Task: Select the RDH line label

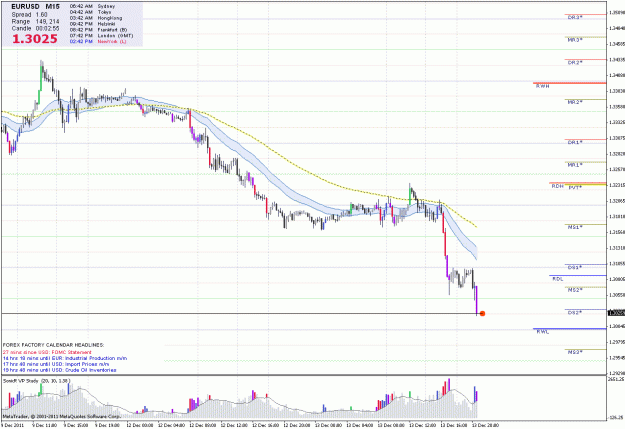Action: pos(558,186)
